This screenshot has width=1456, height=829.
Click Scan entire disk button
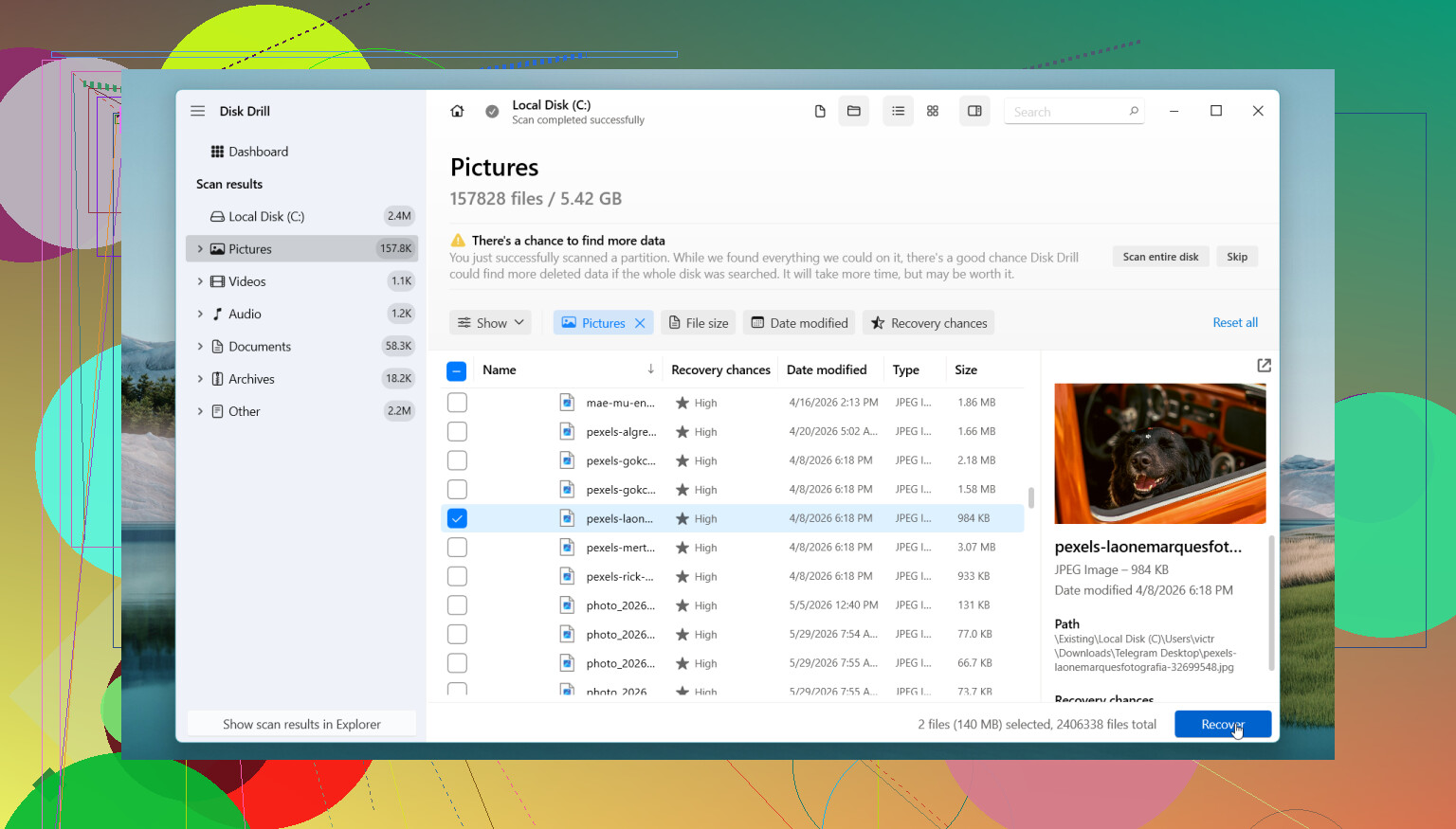click(x=1160, y=257)
